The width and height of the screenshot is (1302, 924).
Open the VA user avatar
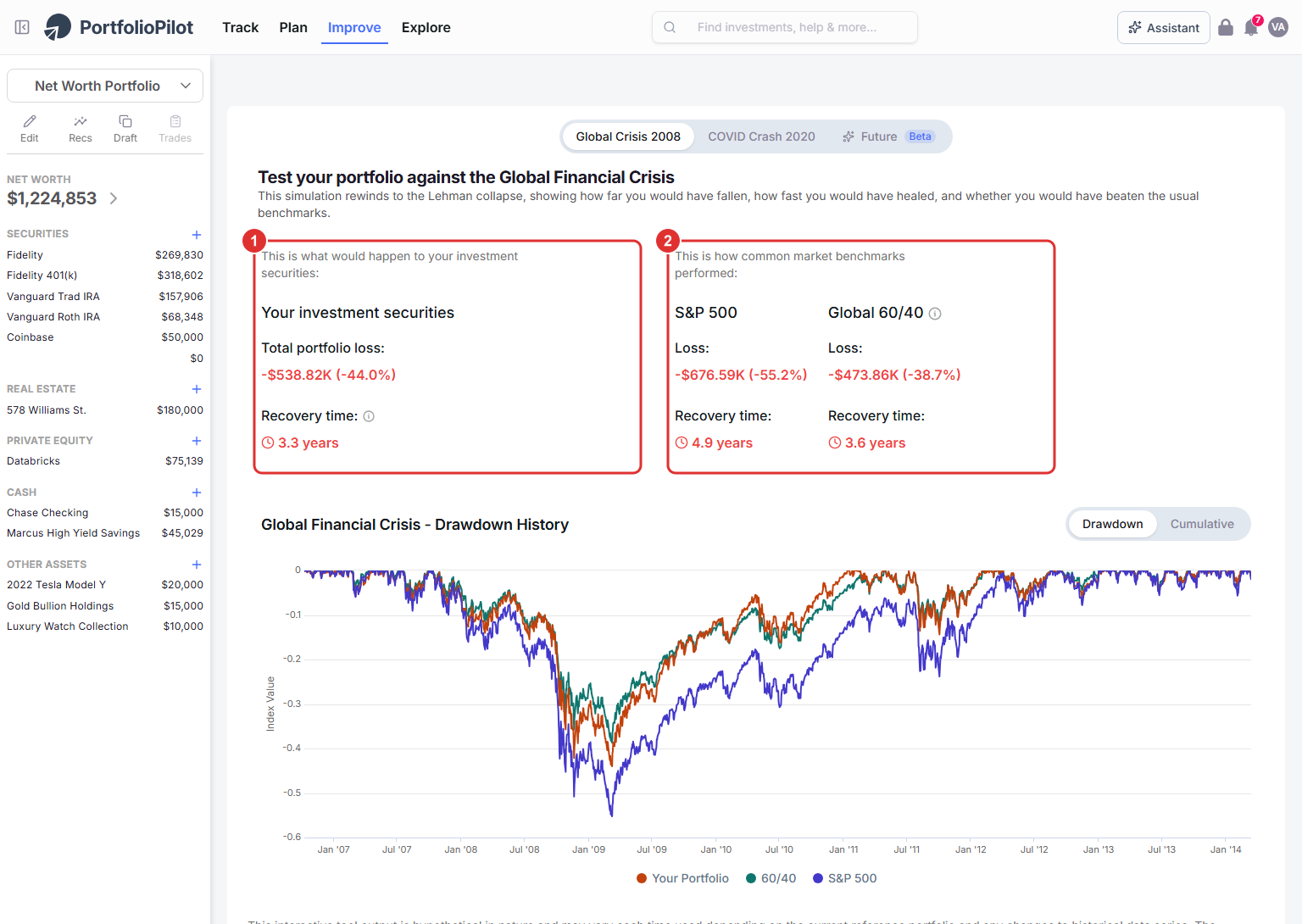(1278, 27)
